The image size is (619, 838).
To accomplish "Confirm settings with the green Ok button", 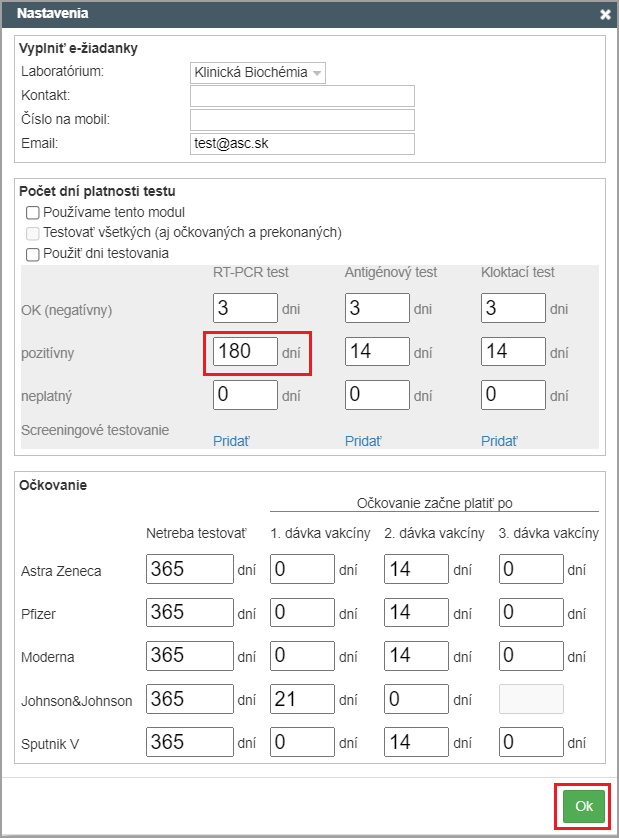I will 584,806.
